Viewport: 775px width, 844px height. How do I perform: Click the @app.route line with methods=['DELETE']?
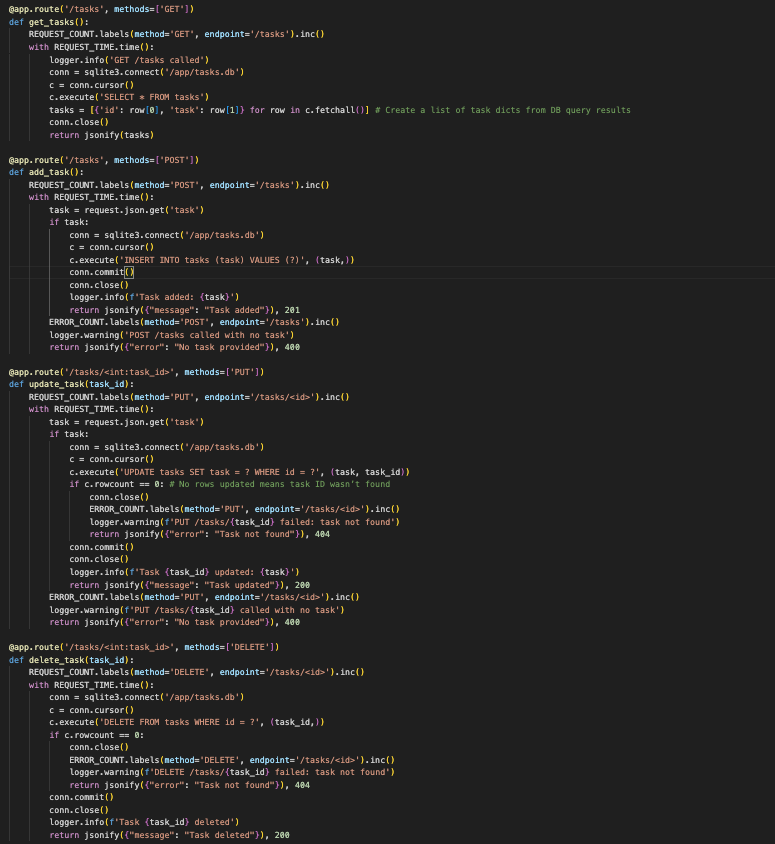[x=144, y=647]
